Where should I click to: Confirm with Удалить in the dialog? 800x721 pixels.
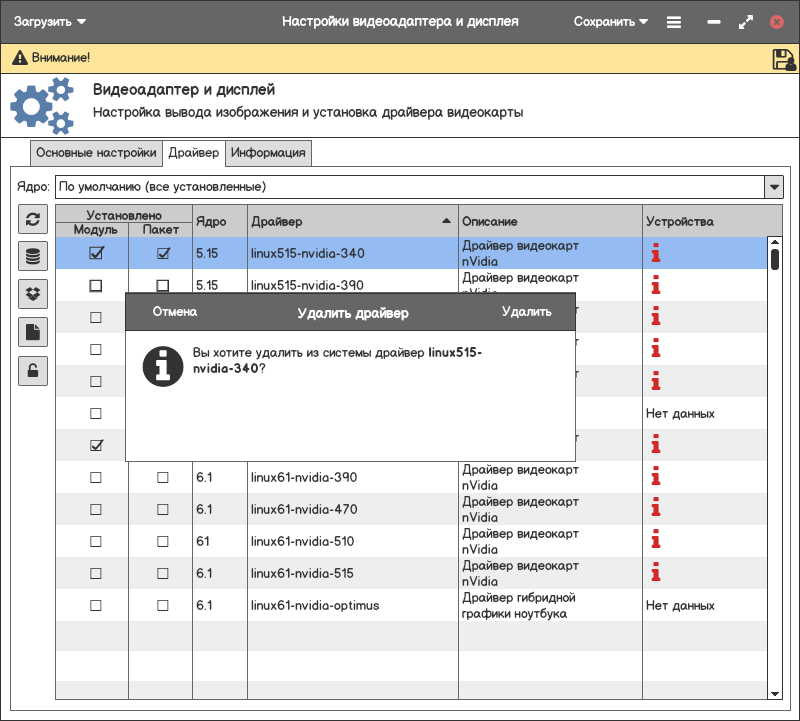(x=526, y=312)
